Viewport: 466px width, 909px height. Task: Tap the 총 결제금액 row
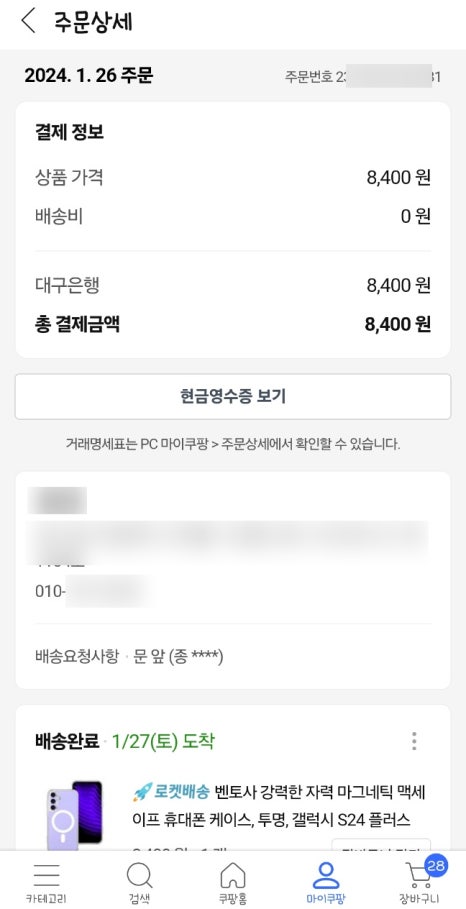pos(233,325)
